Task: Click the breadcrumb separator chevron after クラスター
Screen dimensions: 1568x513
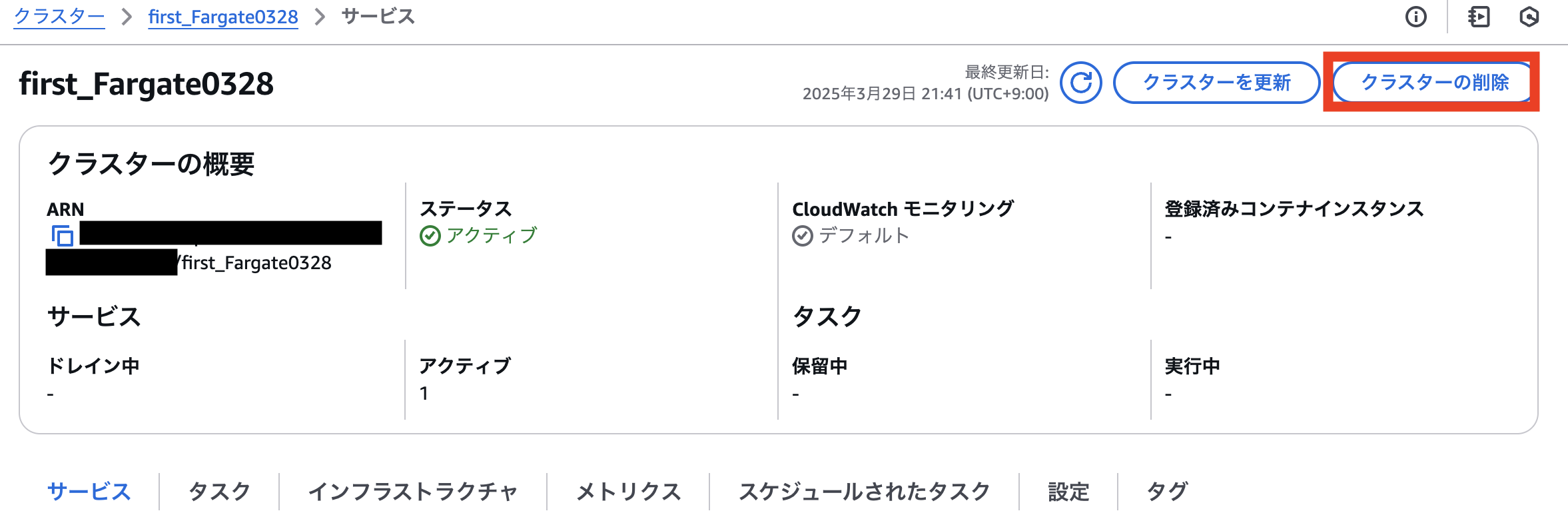Action: (x=125, y=17)
